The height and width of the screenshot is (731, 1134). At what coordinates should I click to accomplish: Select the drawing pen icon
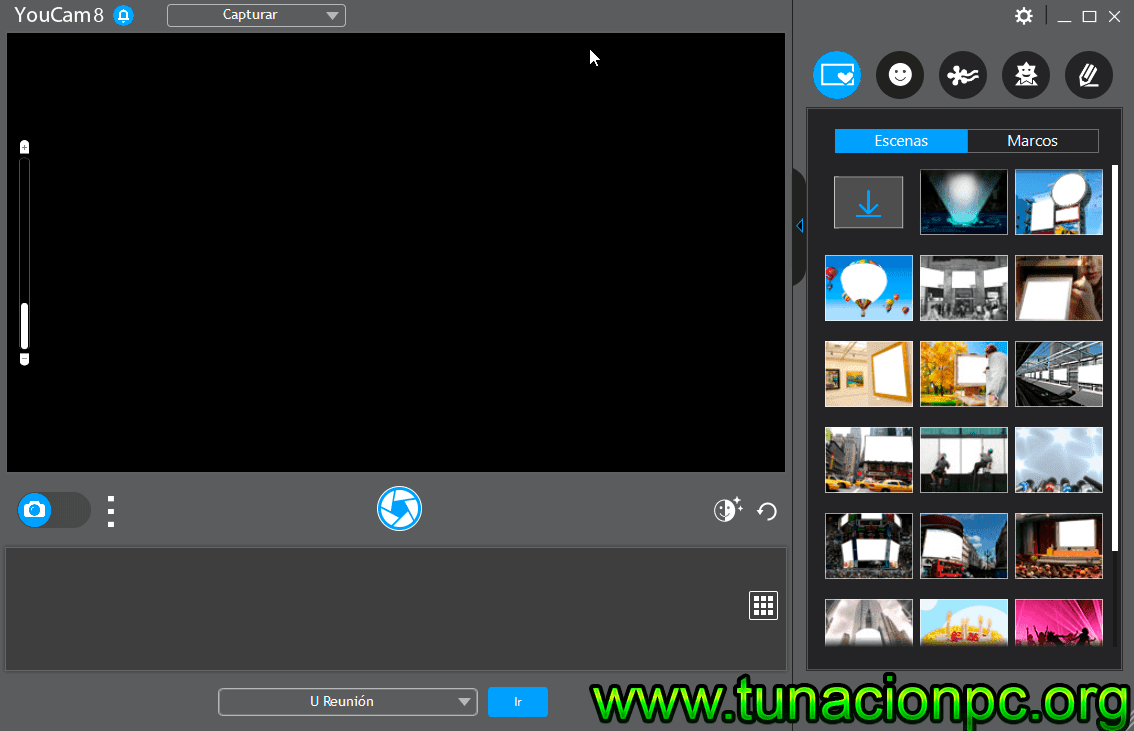coord(1088,75)
